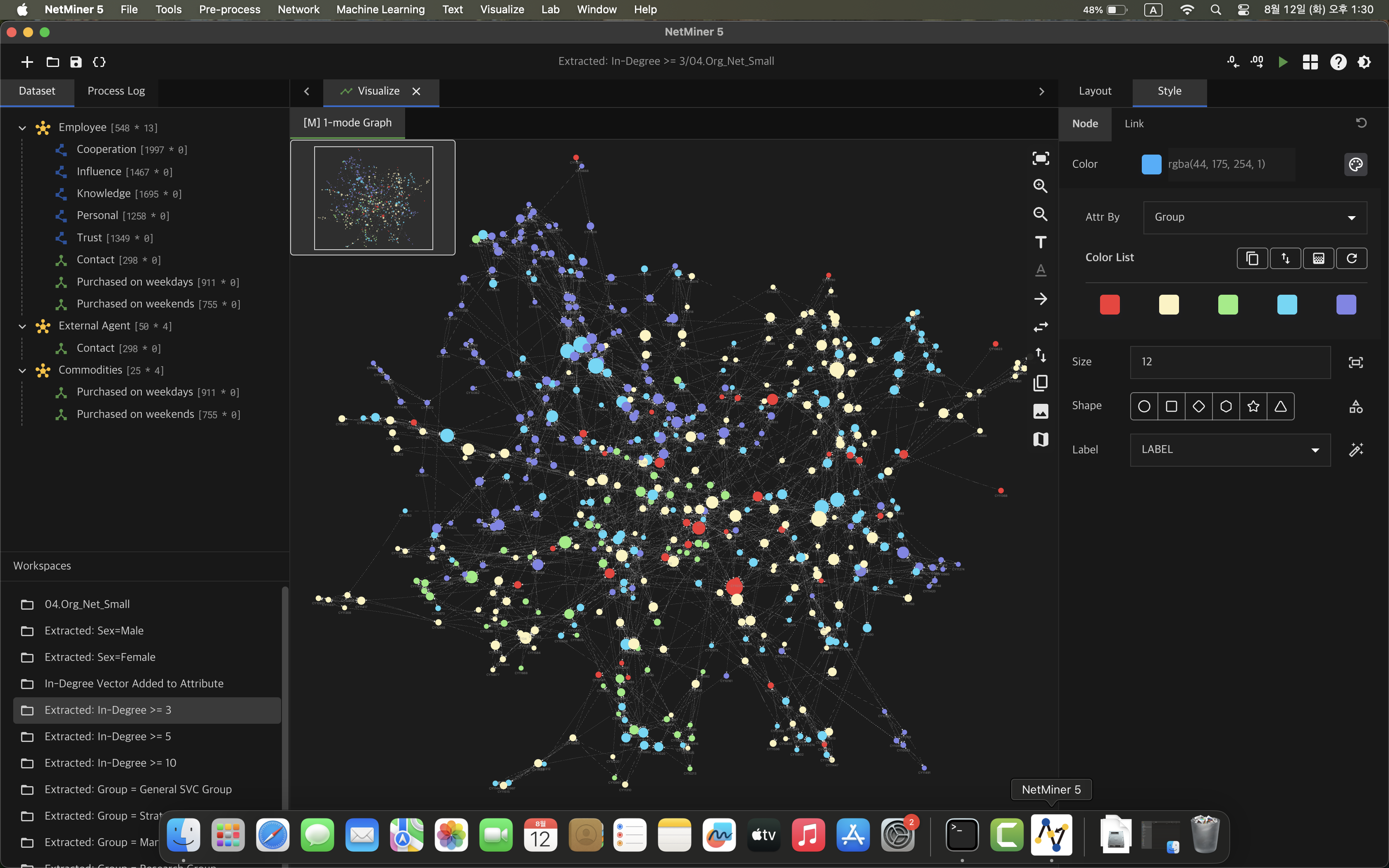
Task: Select circle node shape
Action: click(1144, 406)
